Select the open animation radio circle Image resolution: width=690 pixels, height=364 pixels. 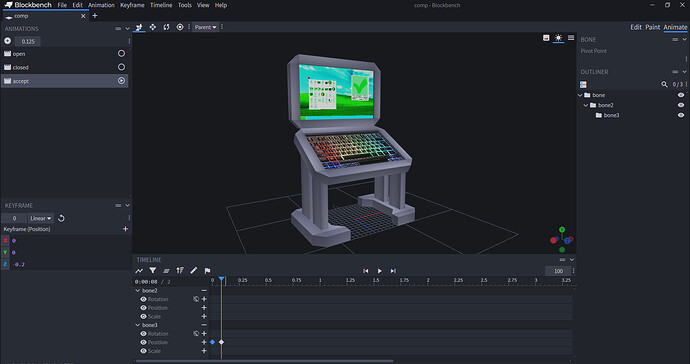[x=121, y=53]
